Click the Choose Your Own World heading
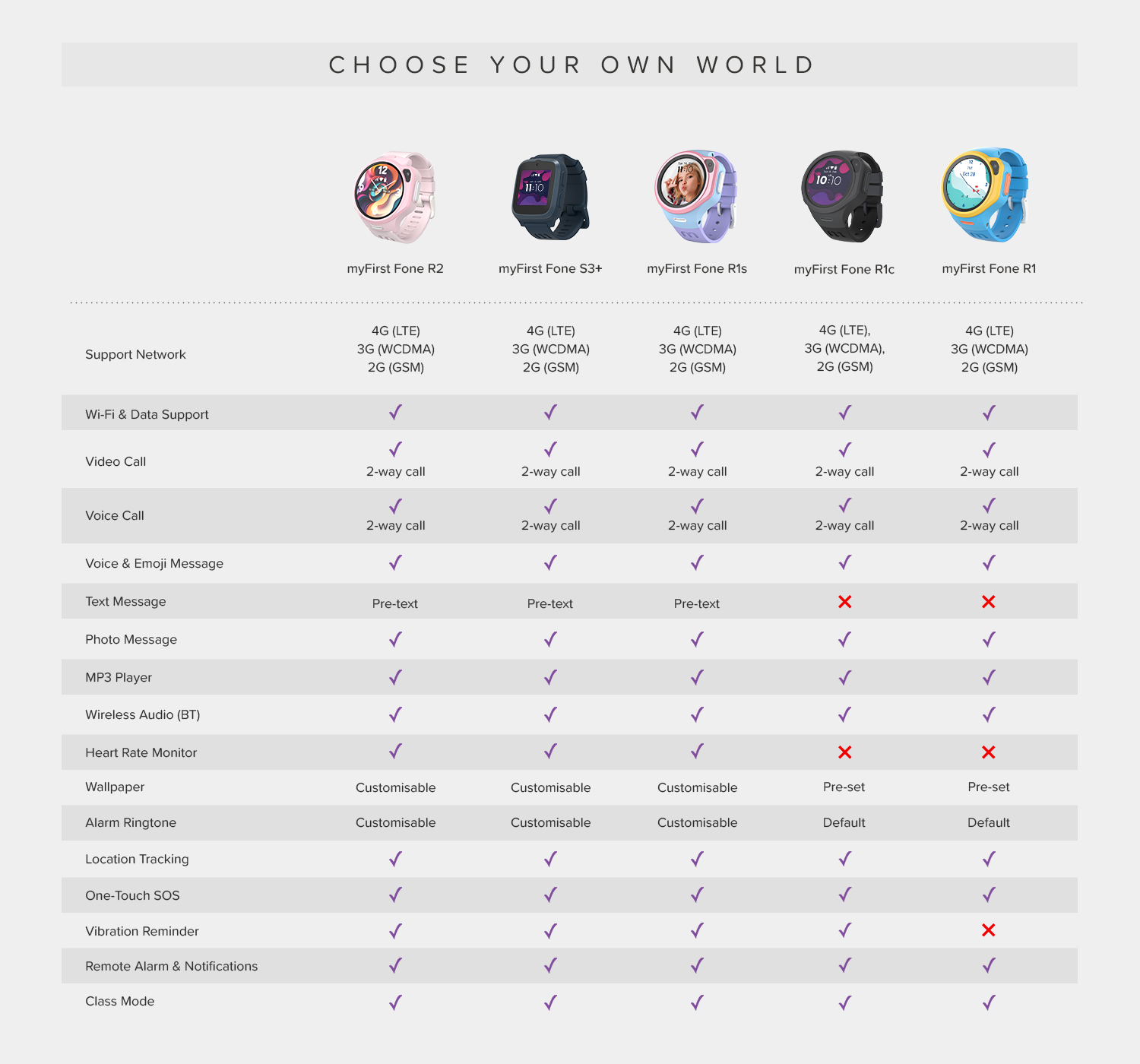The image size is (1140, 1064). click(571, 65)
